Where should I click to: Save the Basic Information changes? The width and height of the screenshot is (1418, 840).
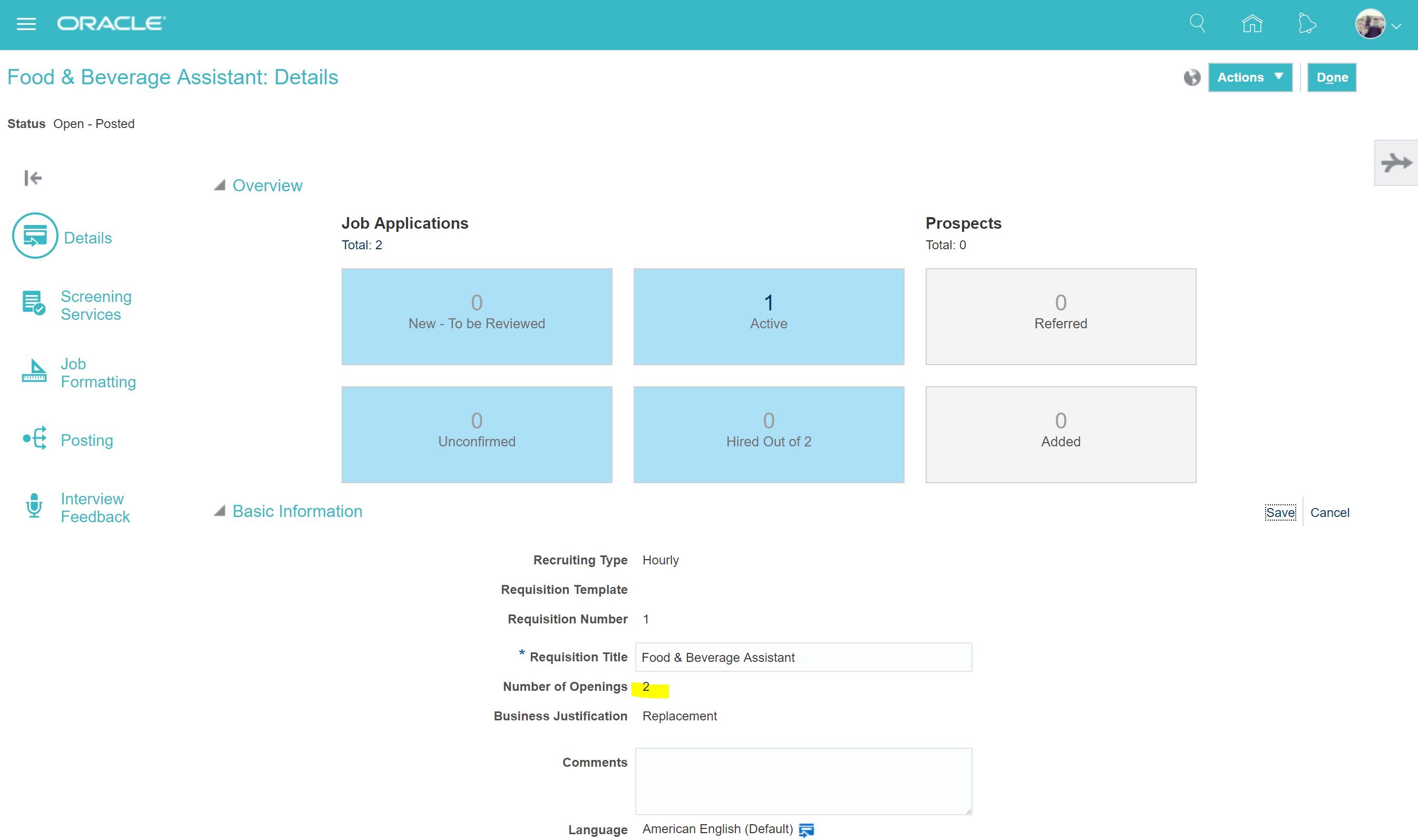pos(1280,512)
